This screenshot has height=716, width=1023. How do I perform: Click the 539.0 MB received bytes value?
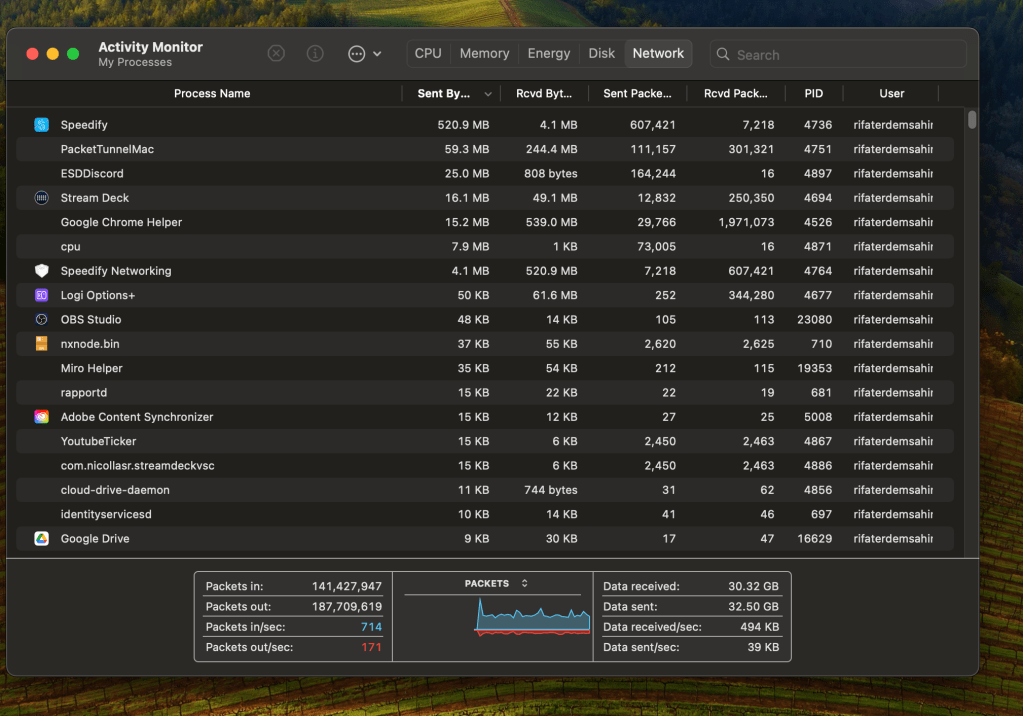(551, 222)
